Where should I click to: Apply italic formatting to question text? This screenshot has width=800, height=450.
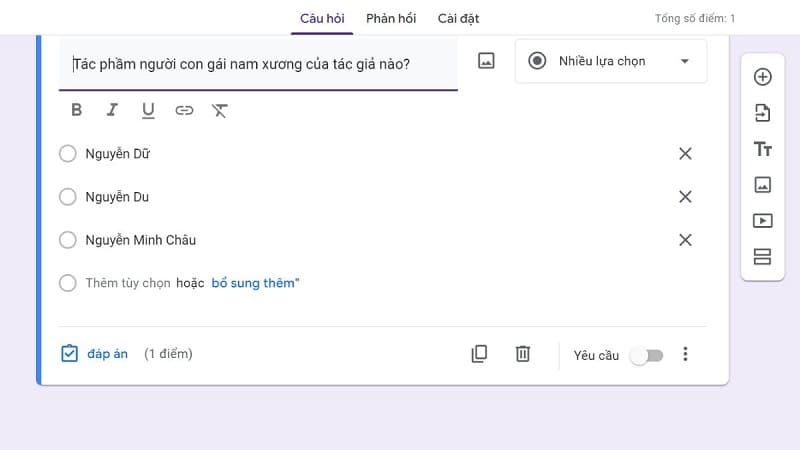112,110
